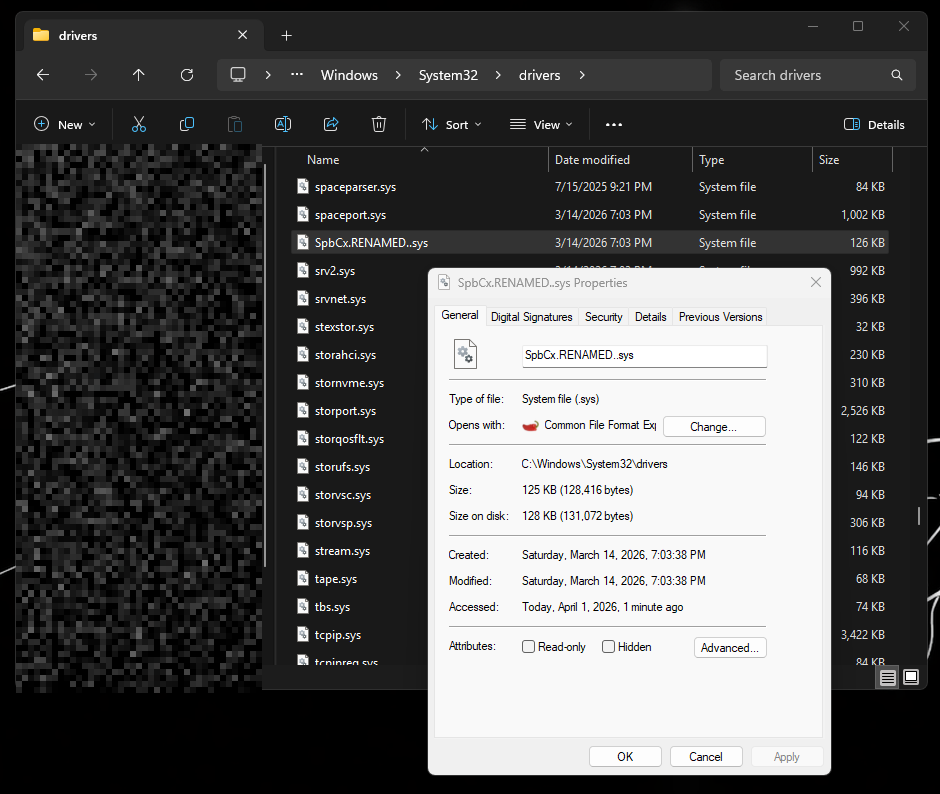Screen dimensions: 940x794
Task: Switch to Digital Signatures tab
Action: [x=531, y=316]
